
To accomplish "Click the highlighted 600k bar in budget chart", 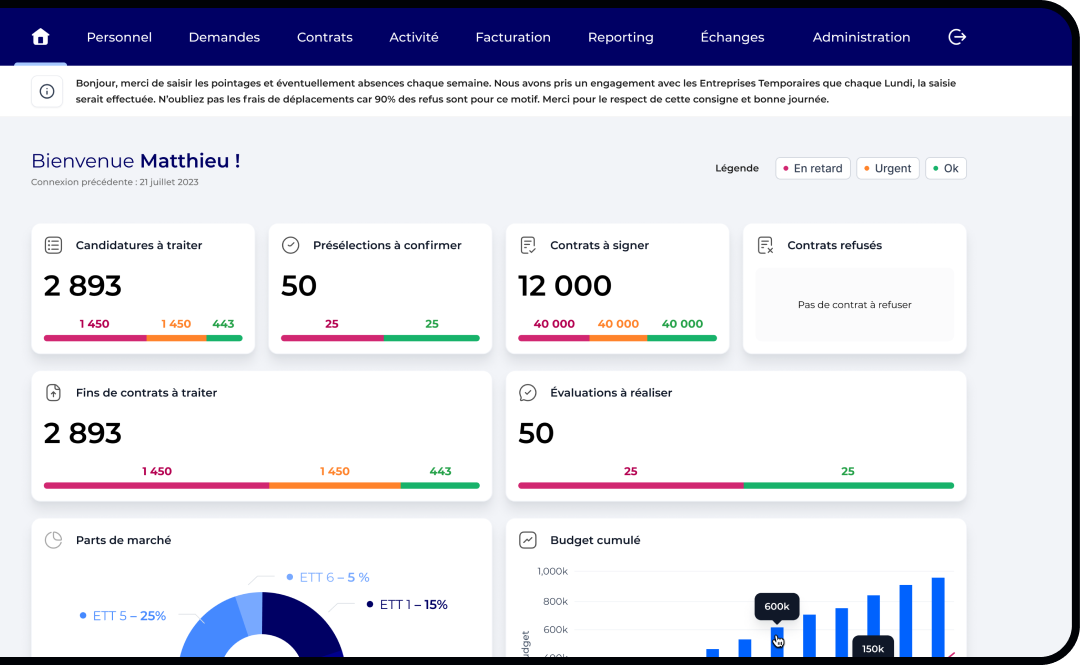I will coord(777,642).
